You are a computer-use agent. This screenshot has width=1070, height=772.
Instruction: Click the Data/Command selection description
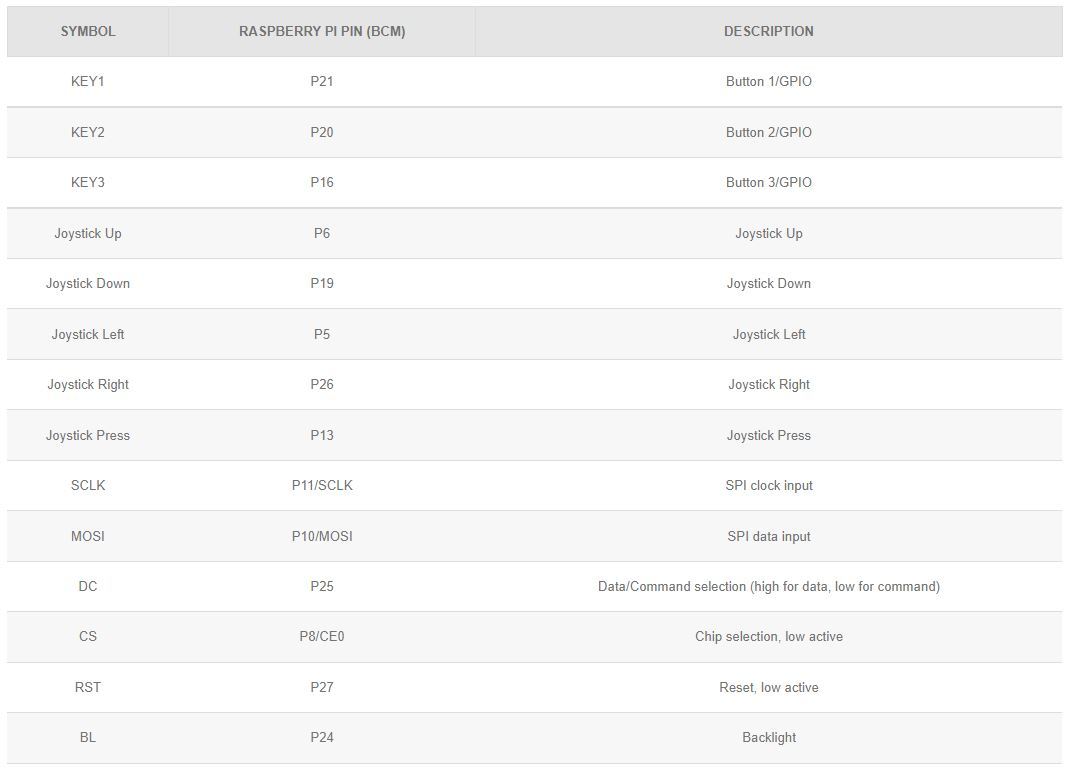click(768, 587)
